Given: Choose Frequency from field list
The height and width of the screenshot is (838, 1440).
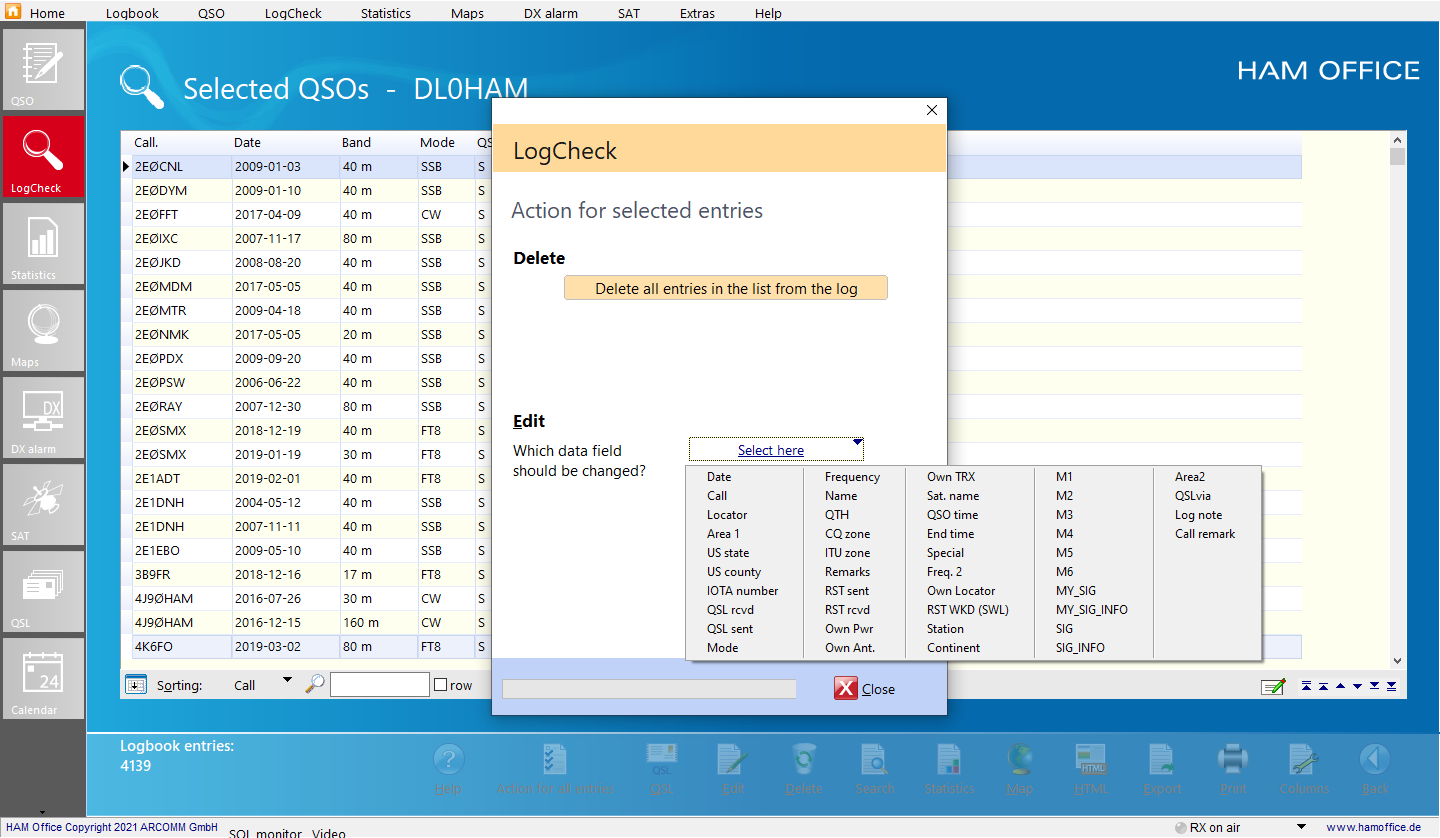Looking at the screenshot, I should pyautogui.click(x=852, y=477).
